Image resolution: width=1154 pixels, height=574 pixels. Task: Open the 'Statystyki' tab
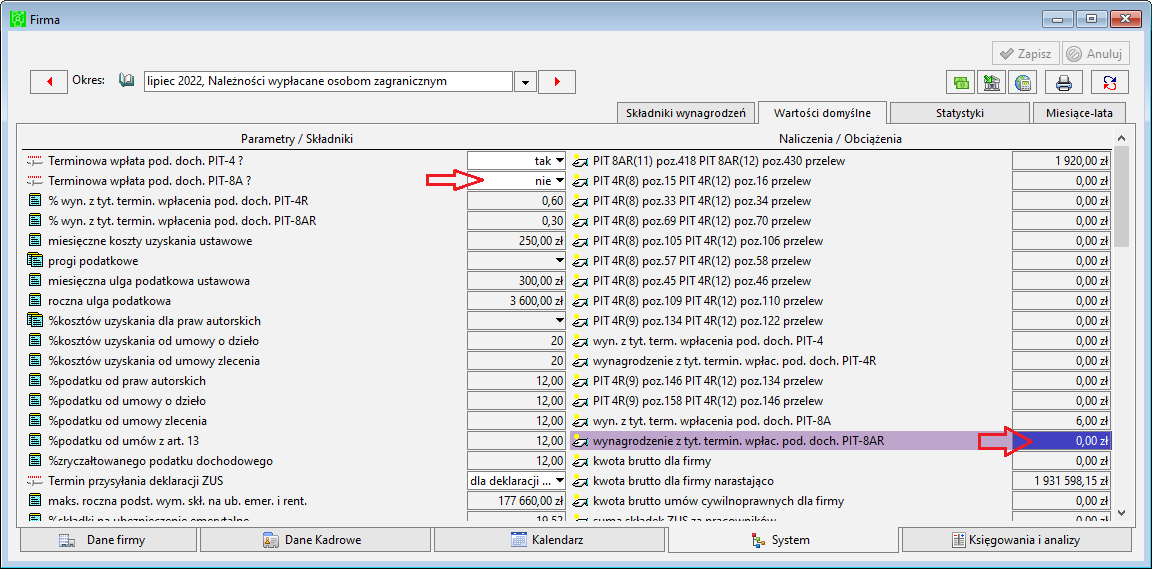pos(960,113)
